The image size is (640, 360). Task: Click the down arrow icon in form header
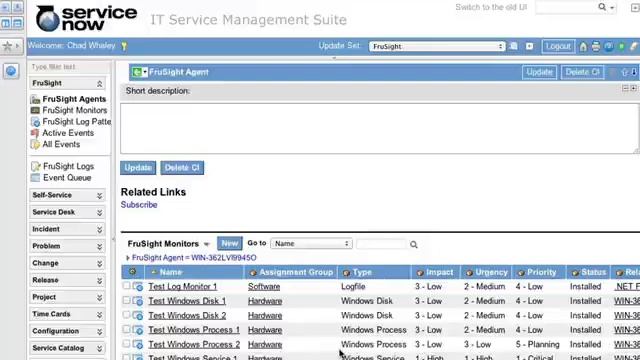click(x=634, y=72)
